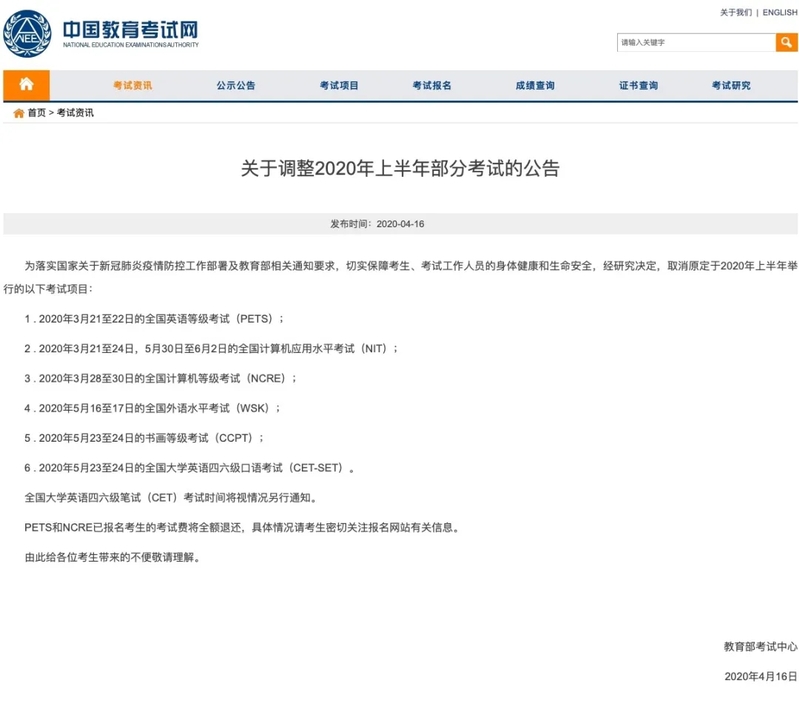
Task: Open the 公示公告 navigation tab
Action: pos(236,86)
